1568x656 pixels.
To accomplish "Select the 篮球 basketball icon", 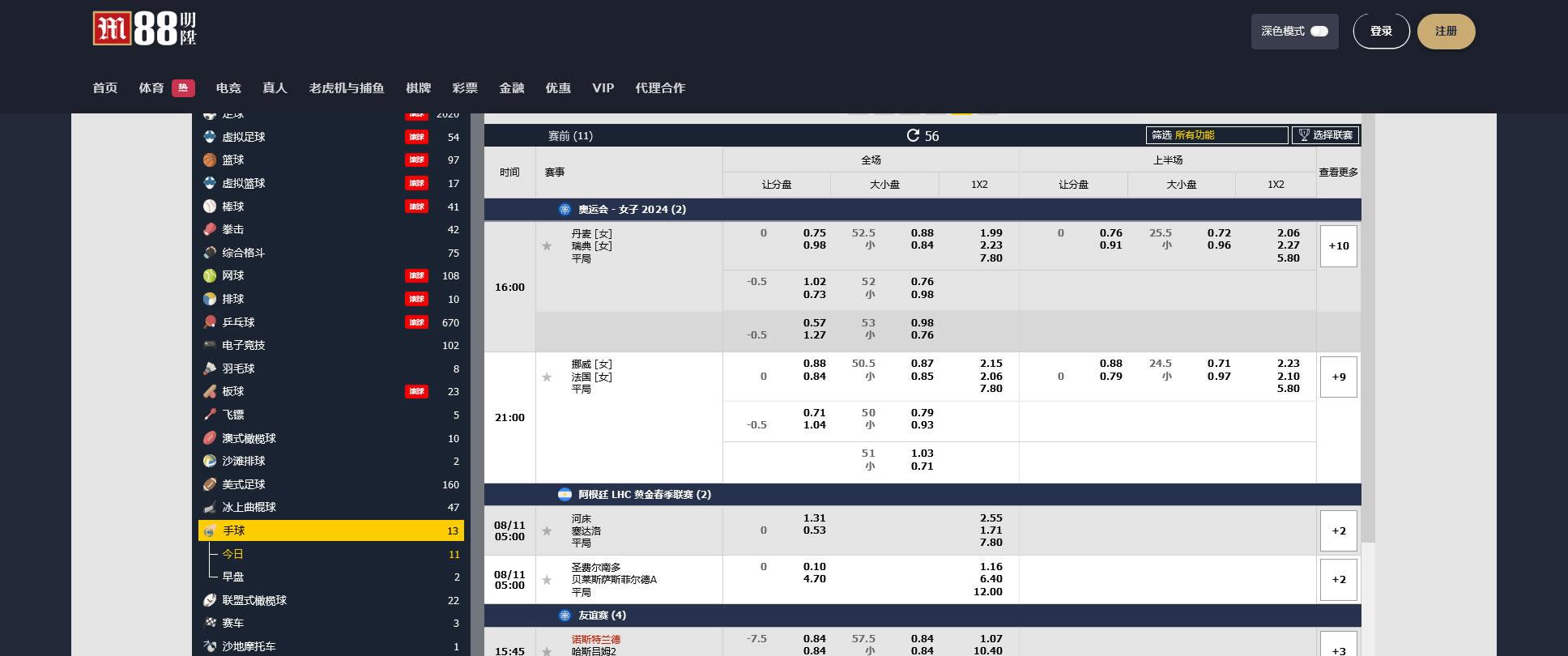I will (210, 160).
